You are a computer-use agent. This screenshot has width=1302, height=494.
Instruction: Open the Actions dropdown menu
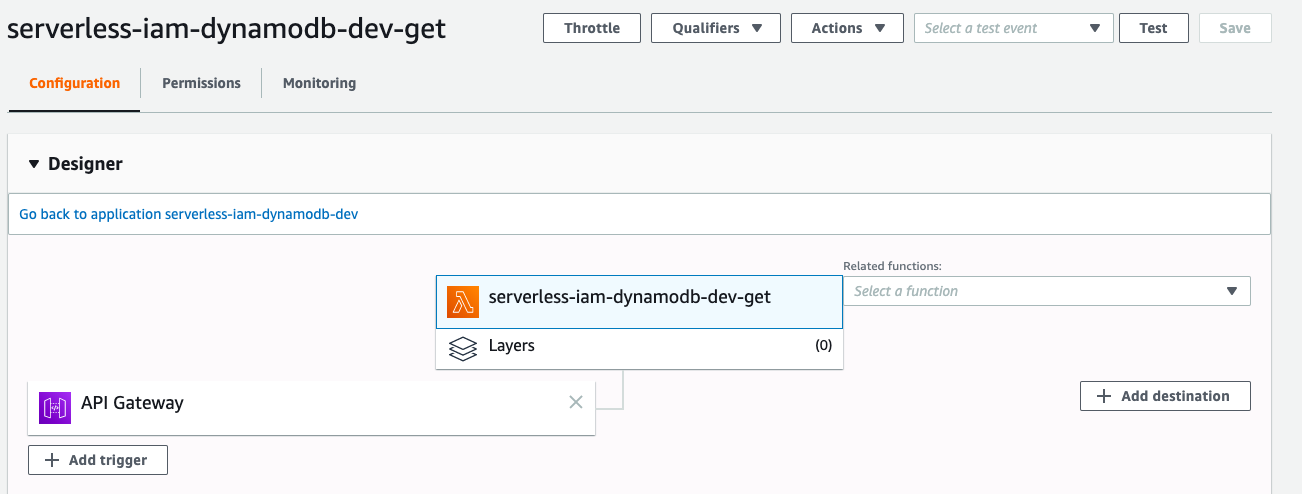point(847,28)
